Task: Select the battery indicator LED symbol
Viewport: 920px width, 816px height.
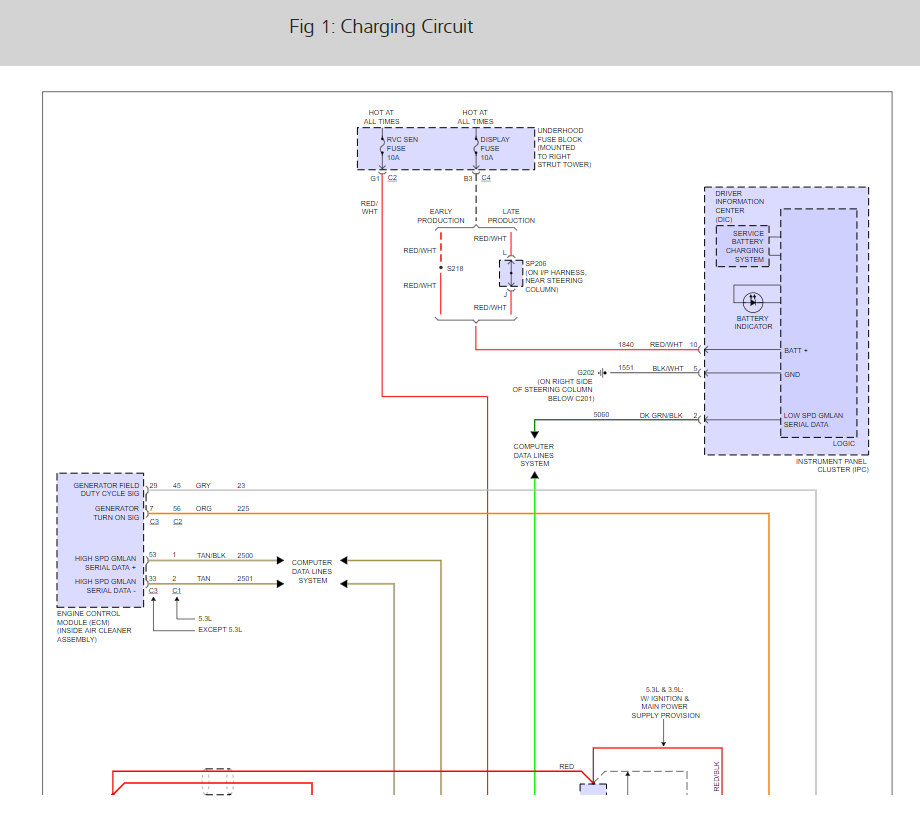Action: point(753,302)
